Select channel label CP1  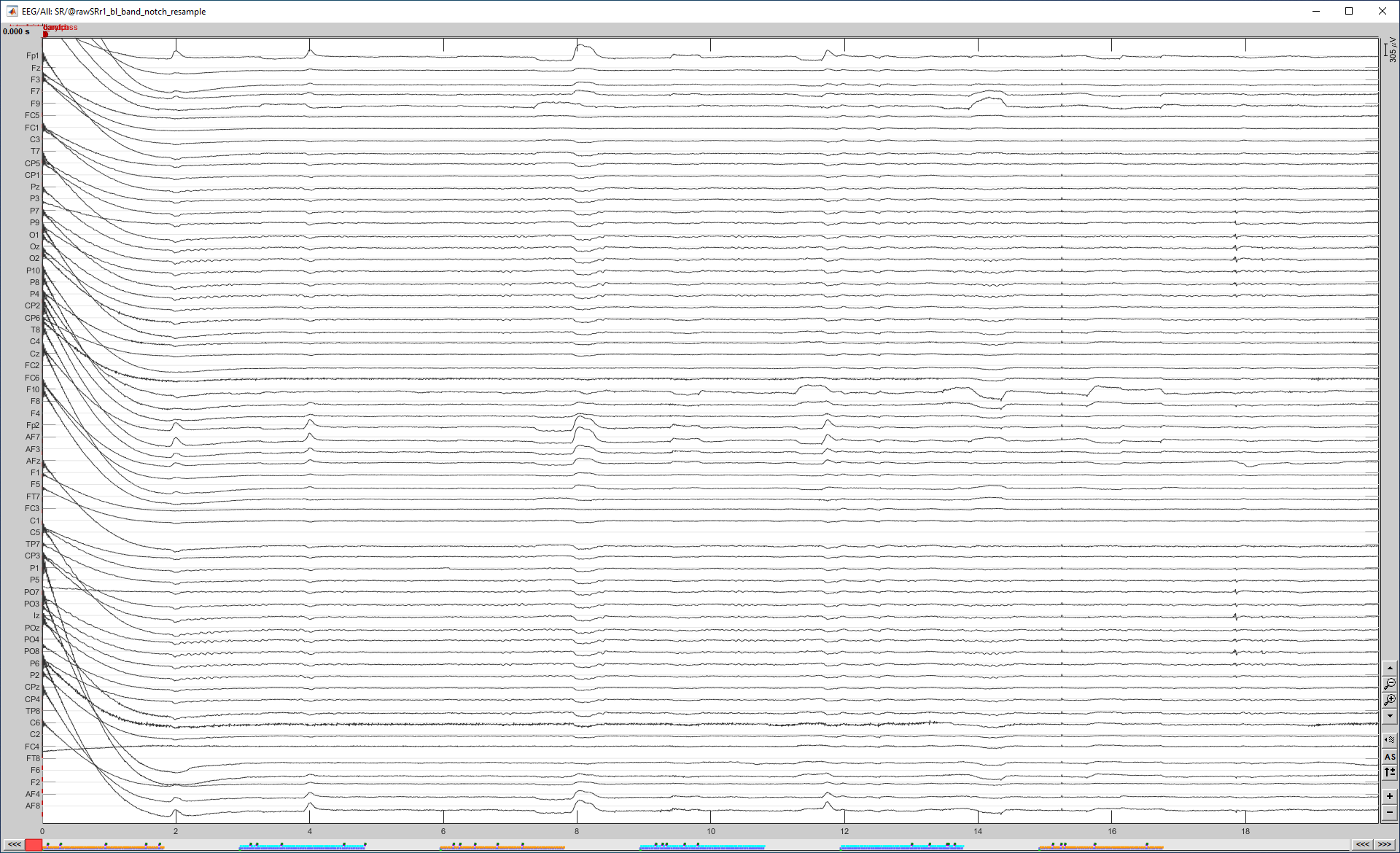32,175
